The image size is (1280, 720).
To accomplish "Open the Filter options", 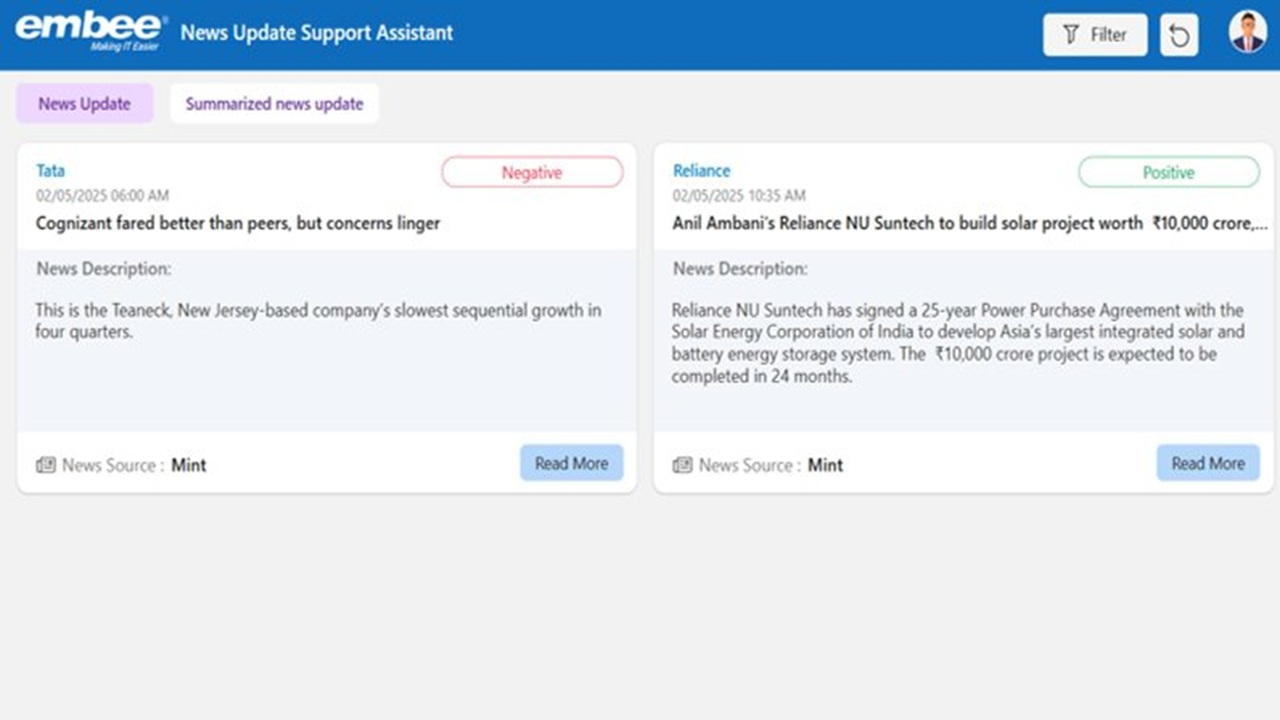I will coord(1095,35).
